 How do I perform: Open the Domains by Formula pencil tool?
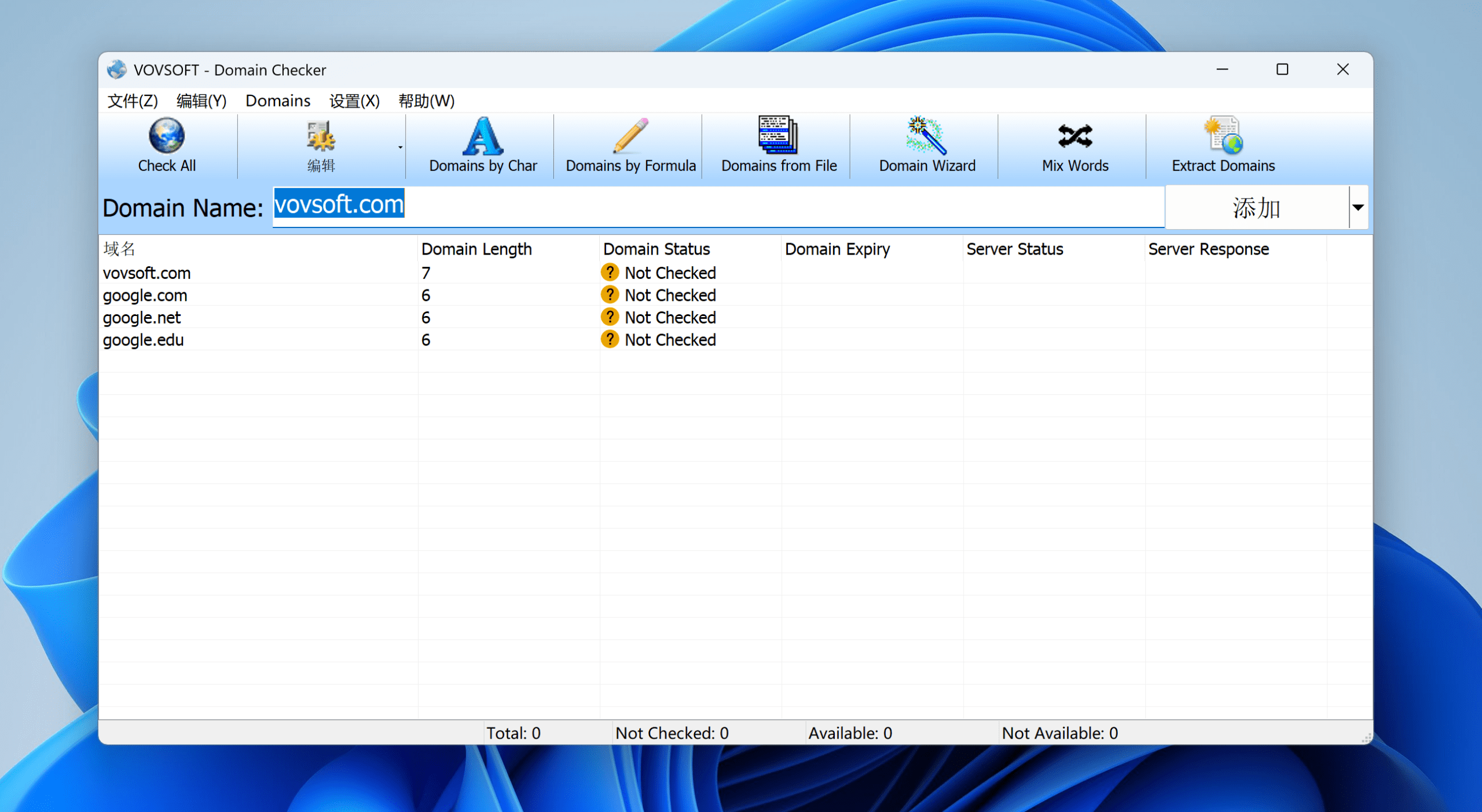coord(630,146)
